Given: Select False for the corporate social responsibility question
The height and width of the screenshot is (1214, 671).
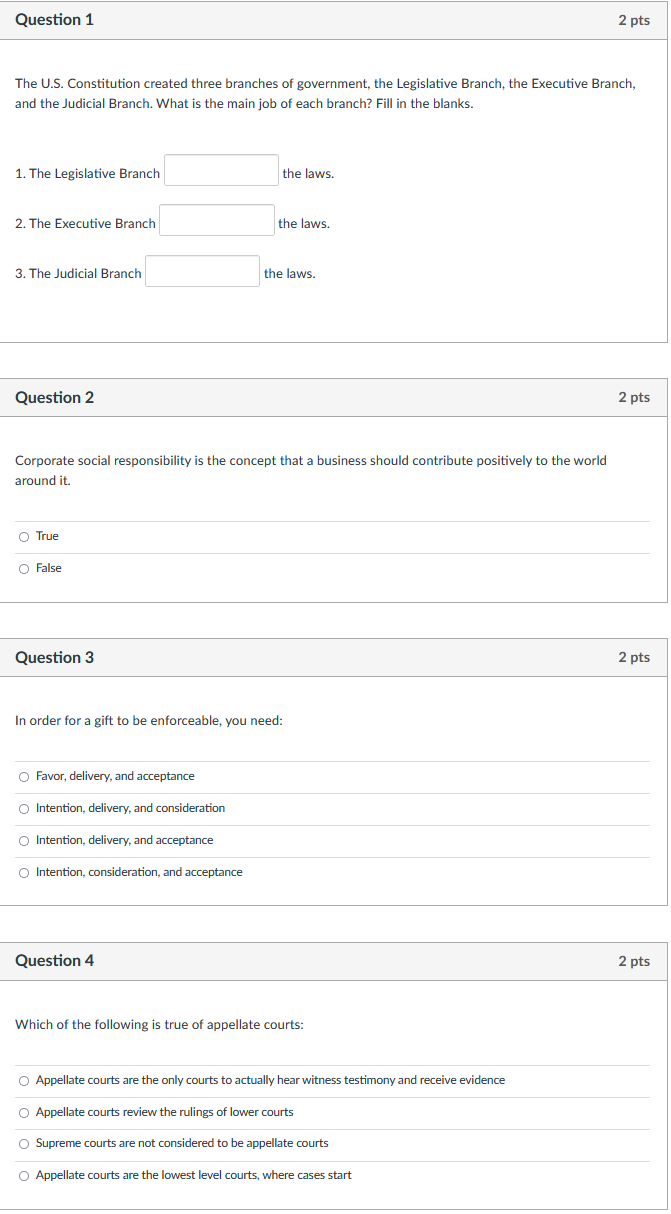Looking at the screenshot, I should 23,568.
